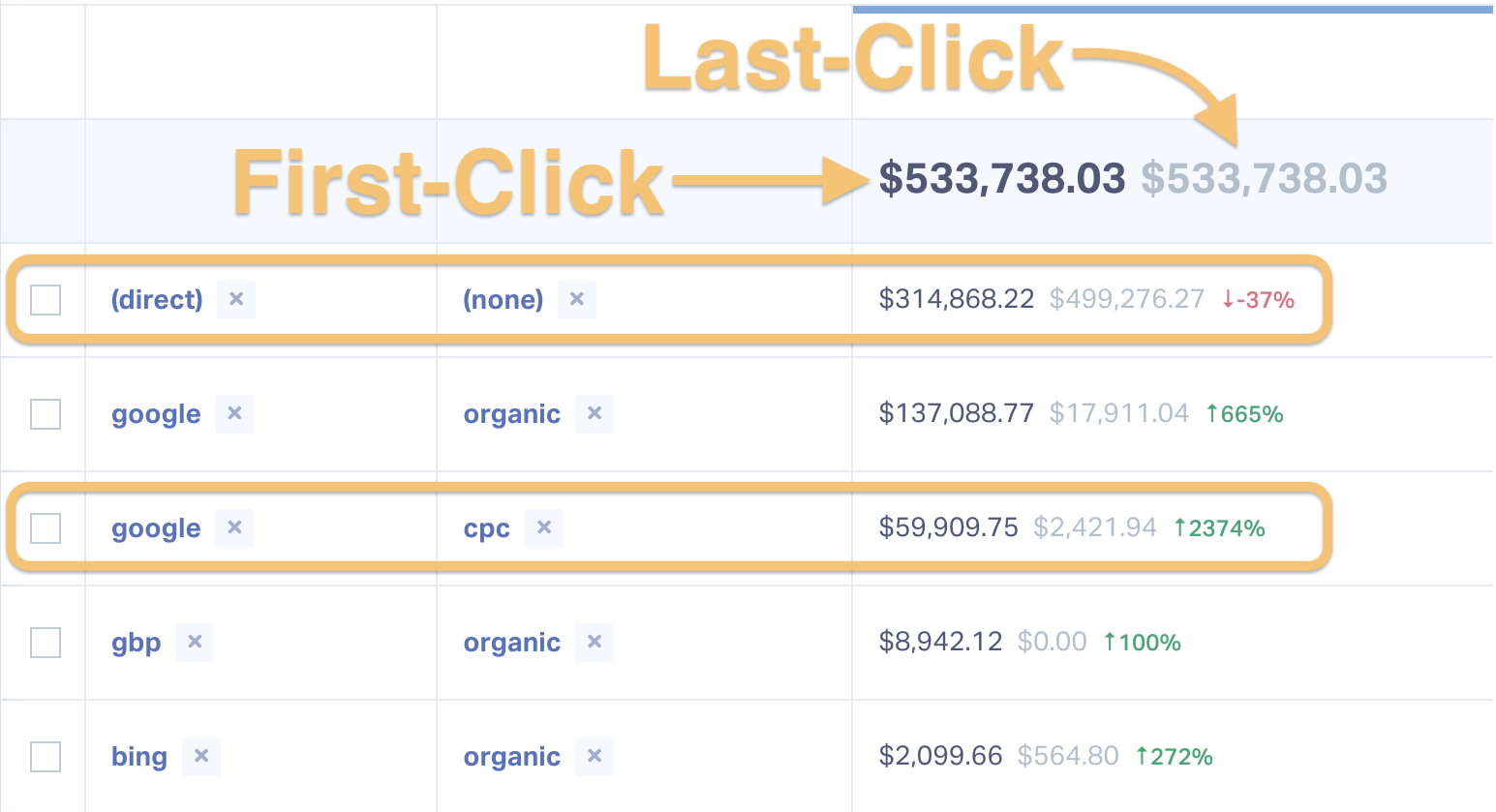Image resolution: width=1496 pixels, height=812 pixels.
Task: Open the bing source link
Action: pos(139,757)
